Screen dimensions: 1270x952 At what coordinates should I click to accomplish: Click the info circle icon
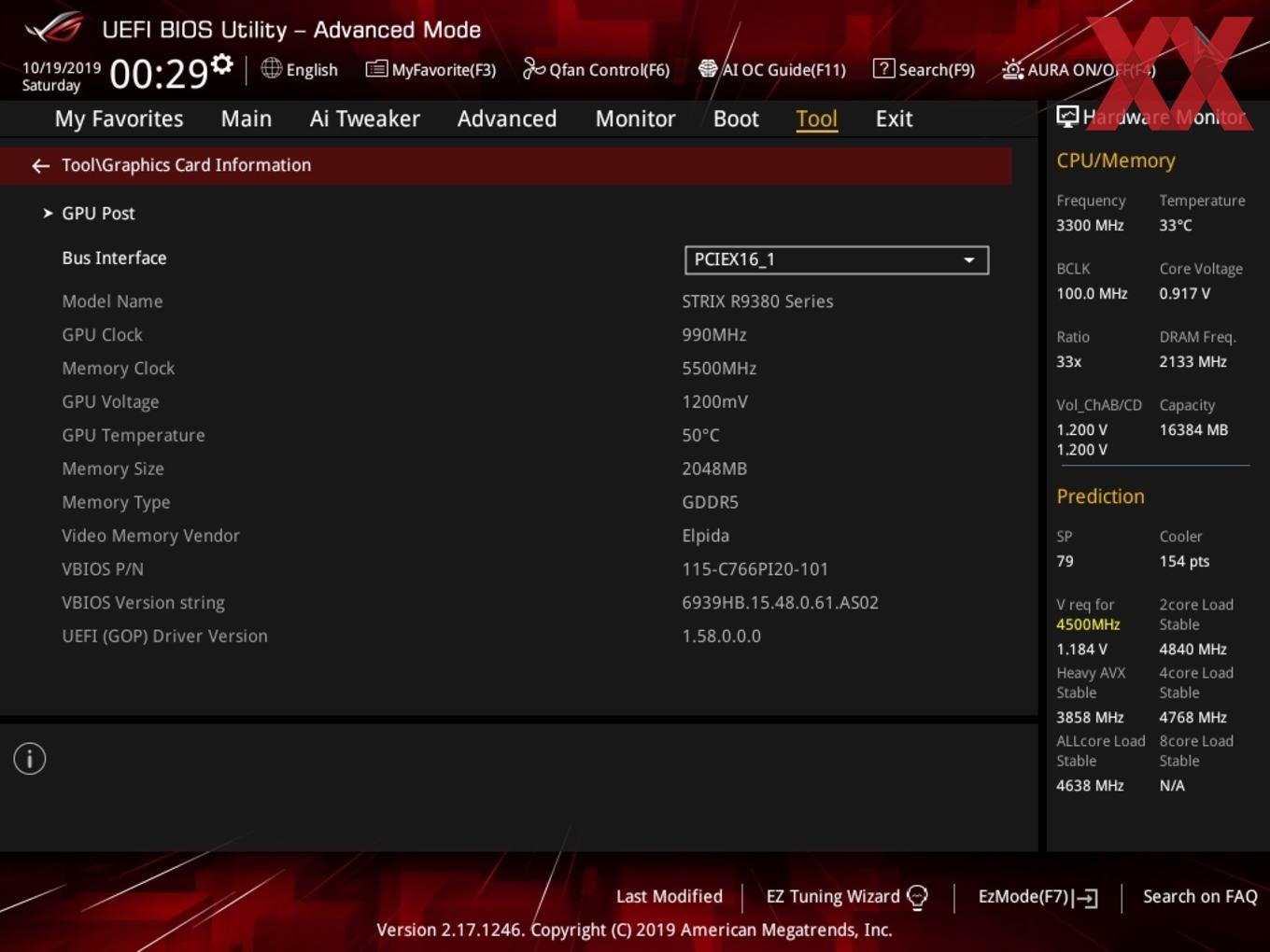click(x=30, y=759)
